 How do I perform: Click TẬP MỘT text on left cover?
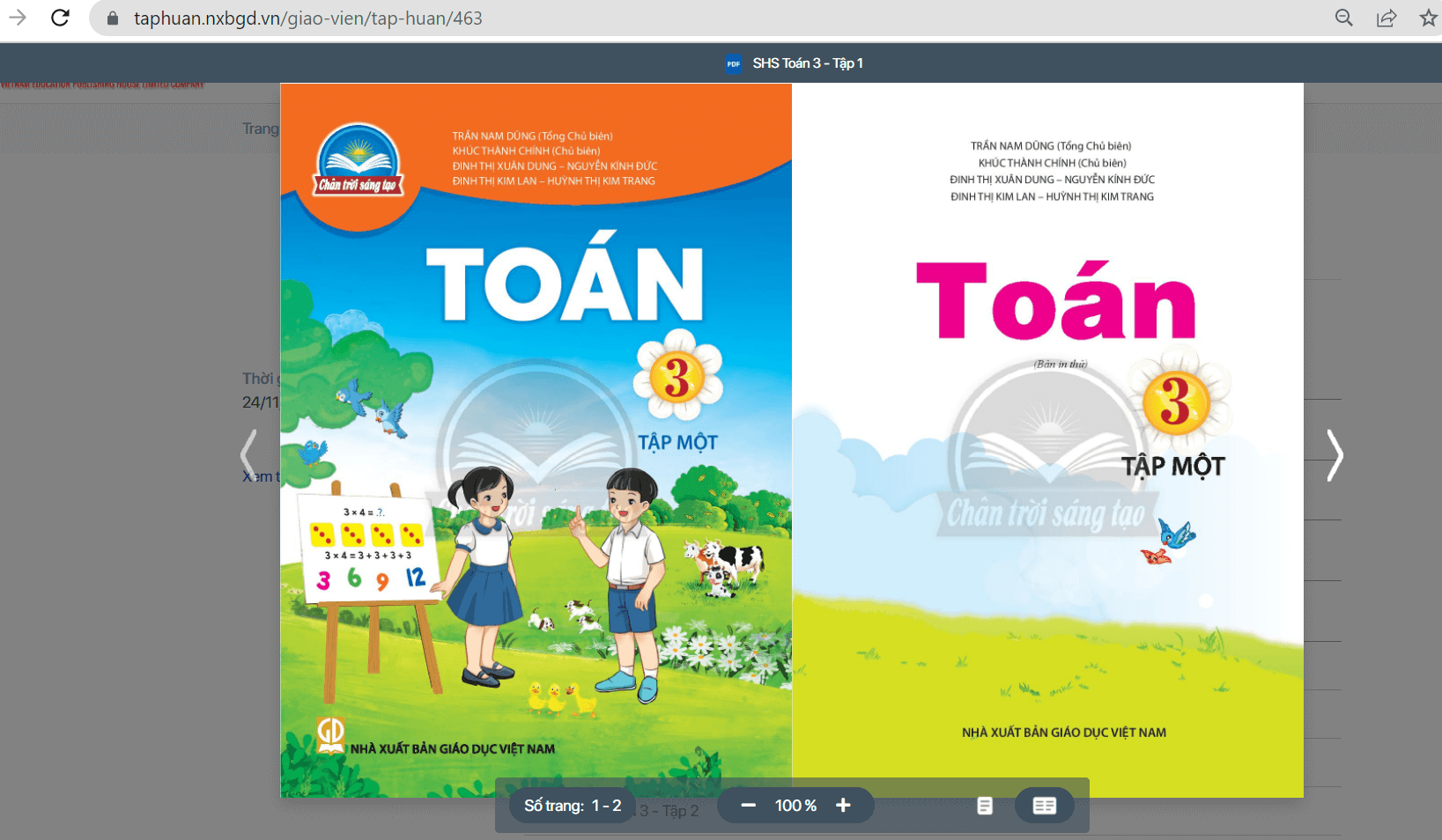[677, 442]
